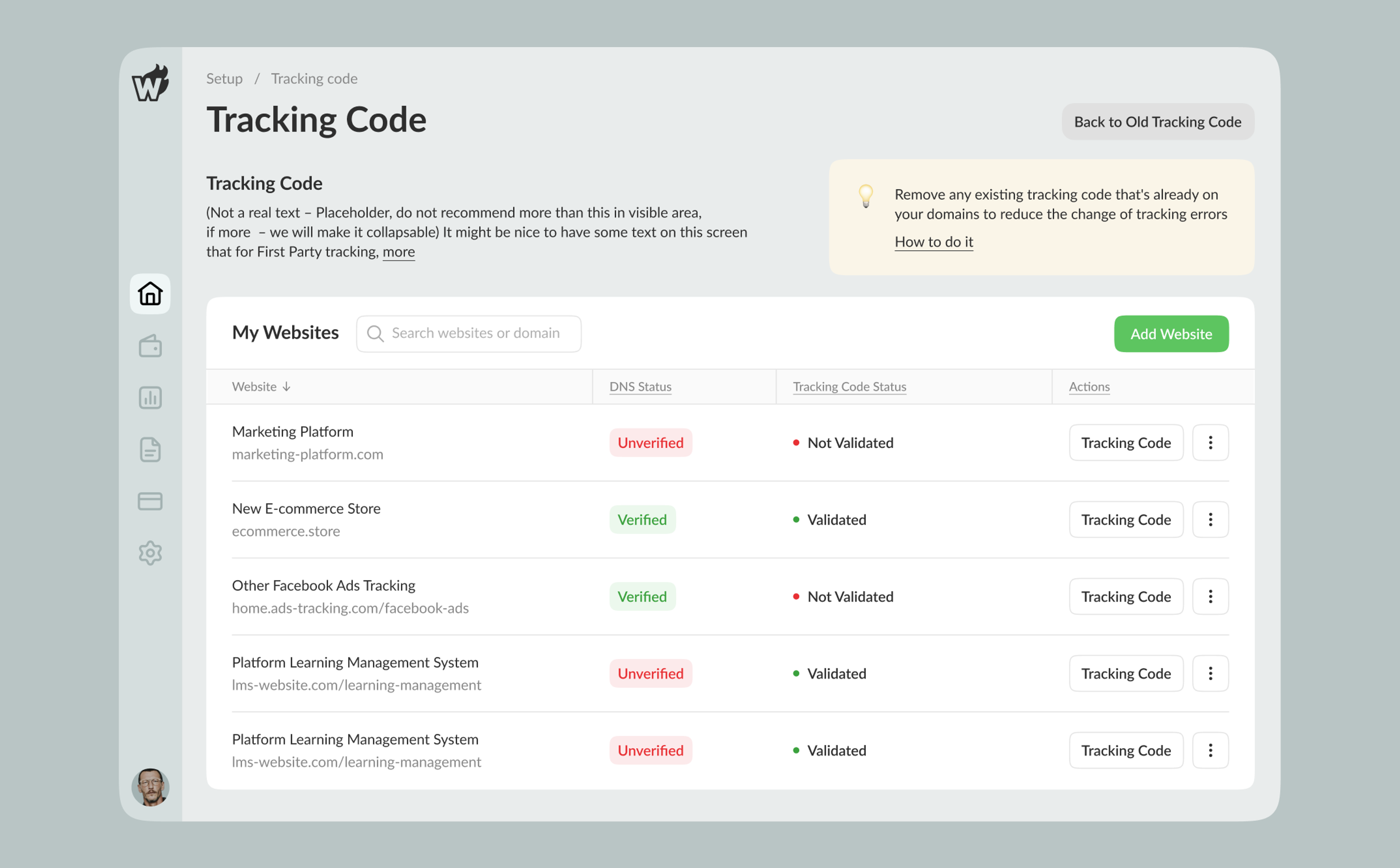This screenshot has height=868, width=1400.
Task: Sort by Website column arrow
Action: pos(286,386)
